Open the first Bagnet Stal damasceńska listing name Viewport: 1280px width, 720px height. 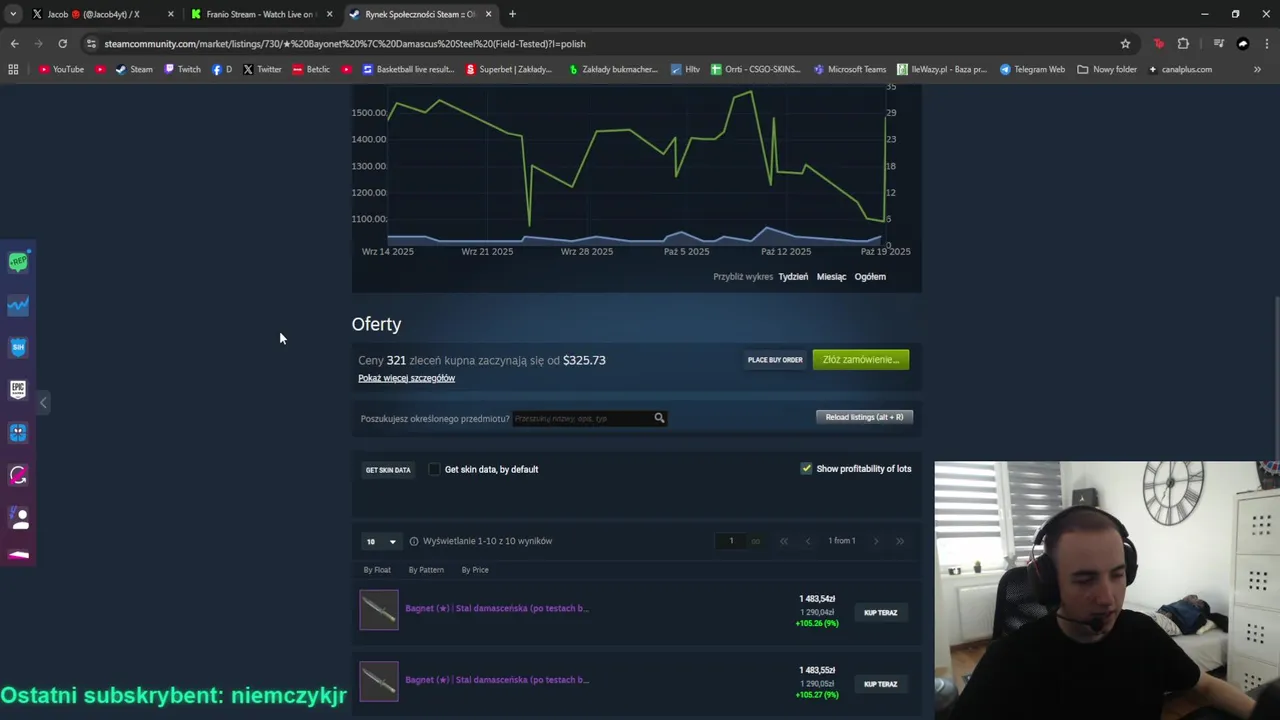pyautogui.click(x=497, y=608)
